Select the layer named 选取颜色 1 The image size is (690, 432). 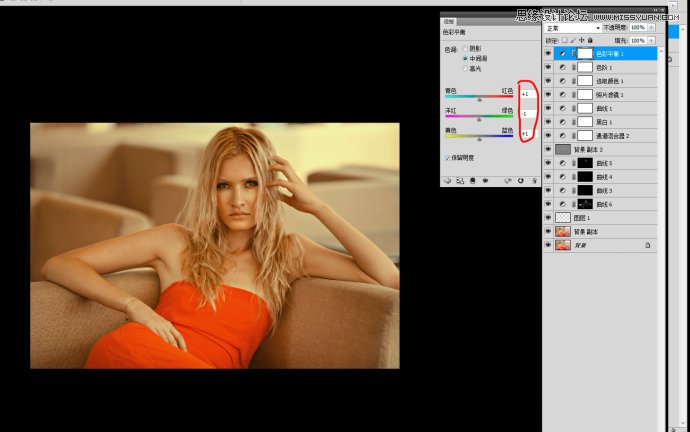tap(609, 81)
